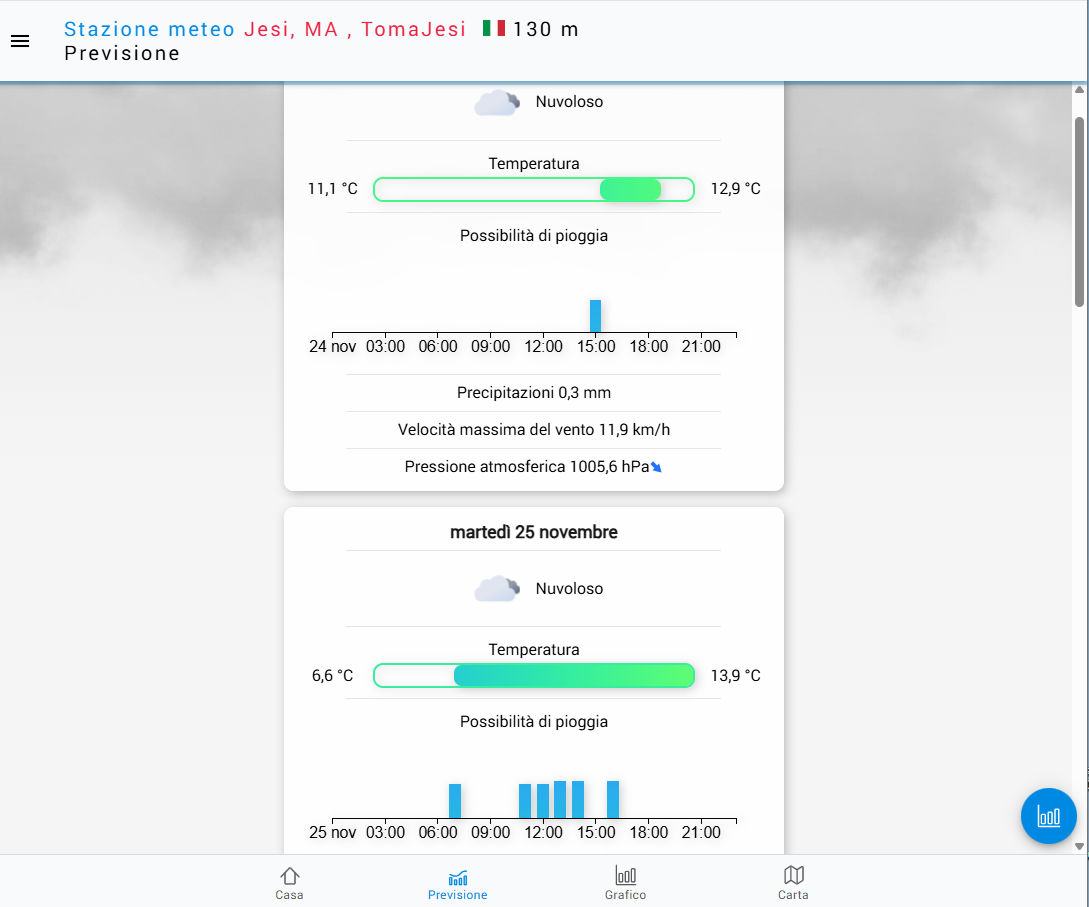Click the 07:00 rain bar on 25 nov
This screenshot has width=1089, height=907.
455,801
